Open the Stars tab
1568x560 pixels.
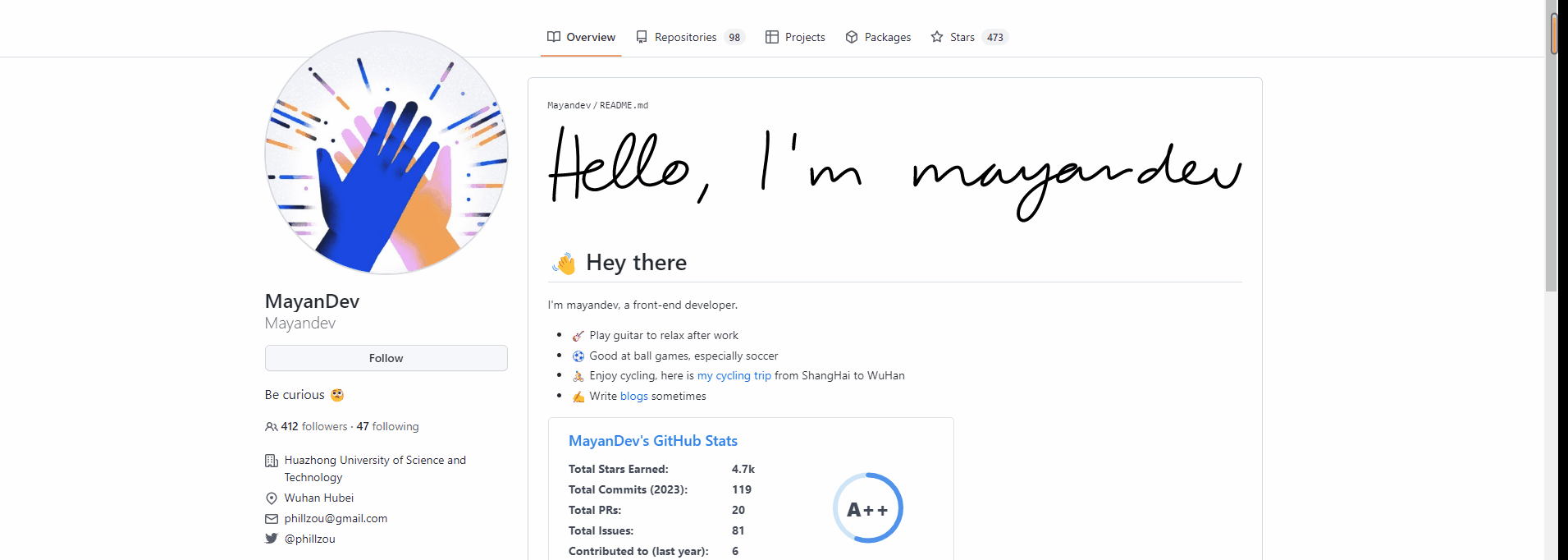point(969,37)
